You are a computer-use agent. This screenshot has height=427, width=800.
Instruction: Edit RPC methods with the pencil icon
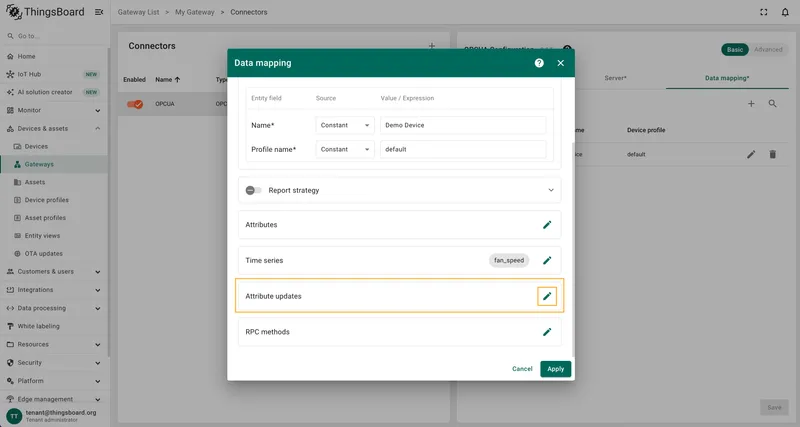click(547, 332)
